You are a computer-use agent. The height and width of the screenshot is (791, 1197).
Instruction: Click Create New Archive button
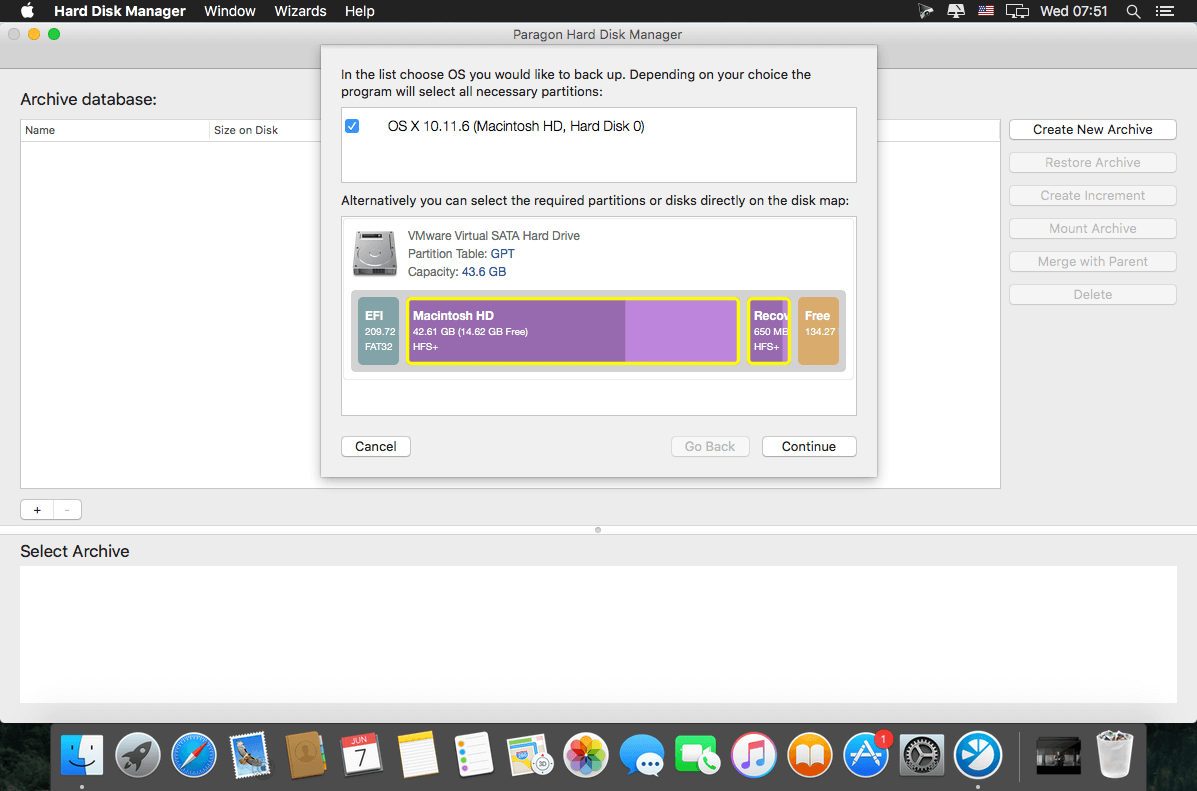click(x=1092, y=130)
